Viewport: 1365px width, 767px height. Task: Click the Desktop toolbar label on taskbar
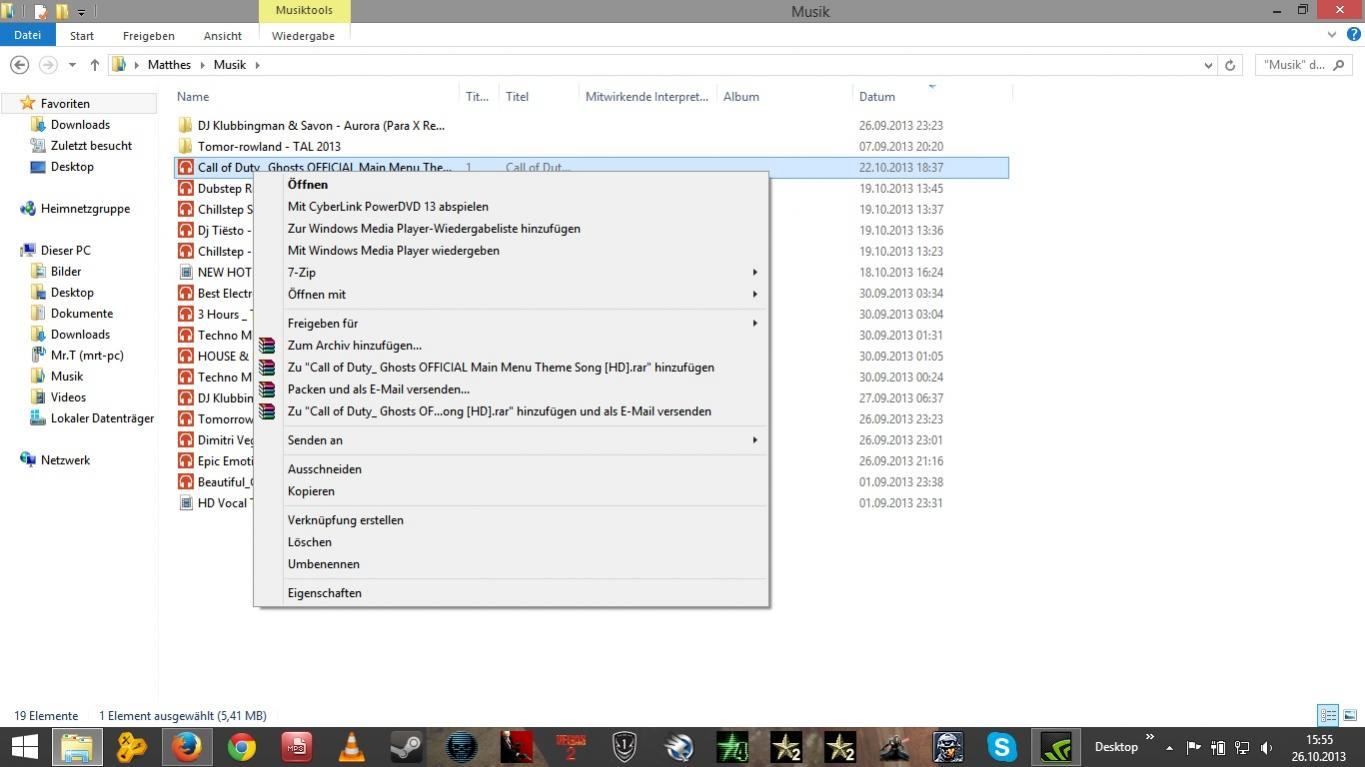coord(1116,747)
